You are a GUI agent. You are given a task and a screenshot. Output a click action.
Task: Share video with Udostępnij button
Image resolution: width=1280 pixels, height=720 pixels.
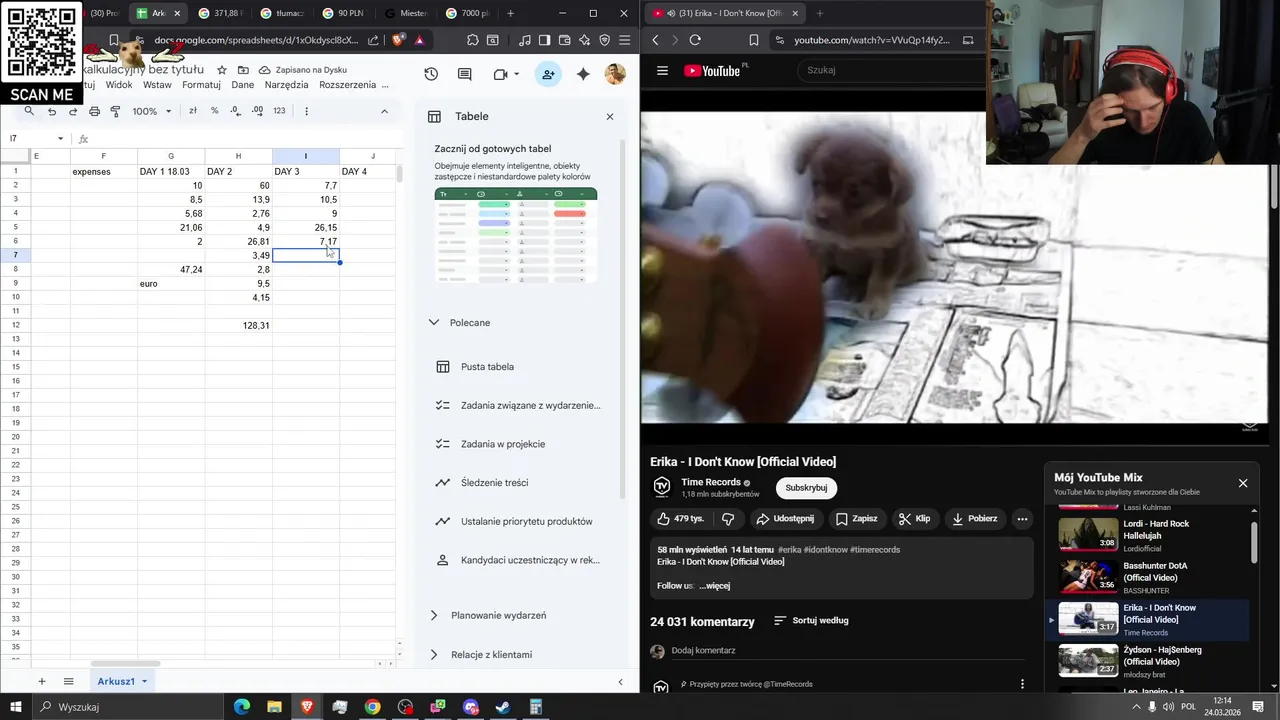click(785, 519)
